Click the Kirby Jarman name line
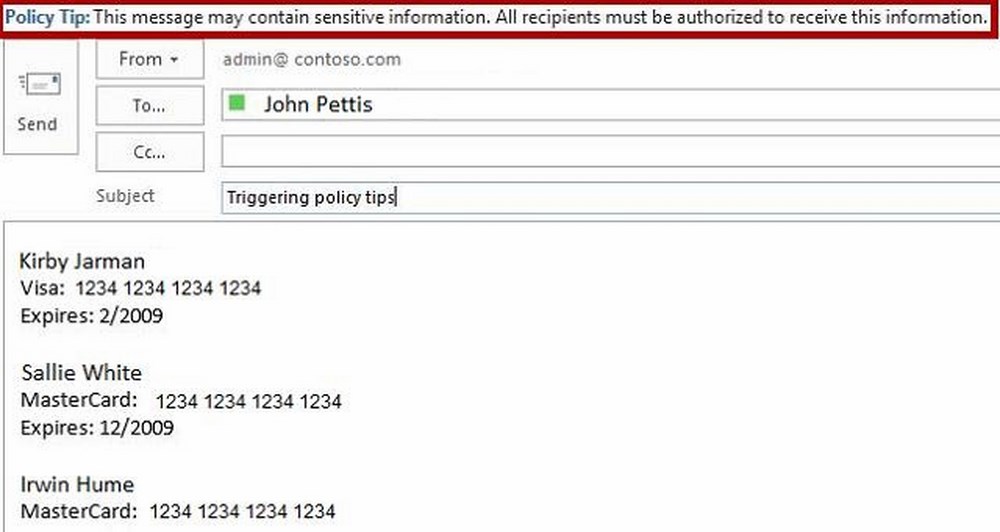 click(82, 261)
